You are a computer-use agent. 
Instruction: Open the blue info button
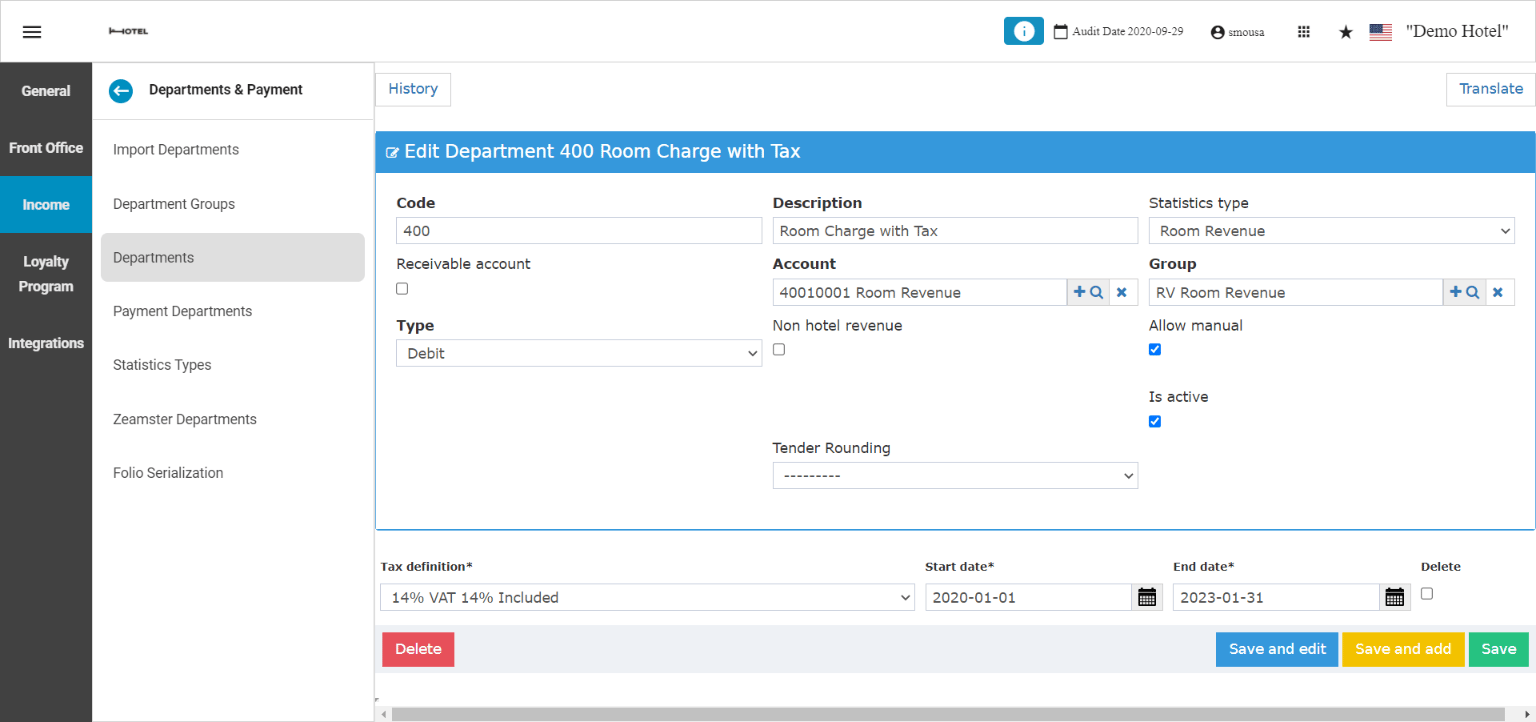(x=1023, y=31)
